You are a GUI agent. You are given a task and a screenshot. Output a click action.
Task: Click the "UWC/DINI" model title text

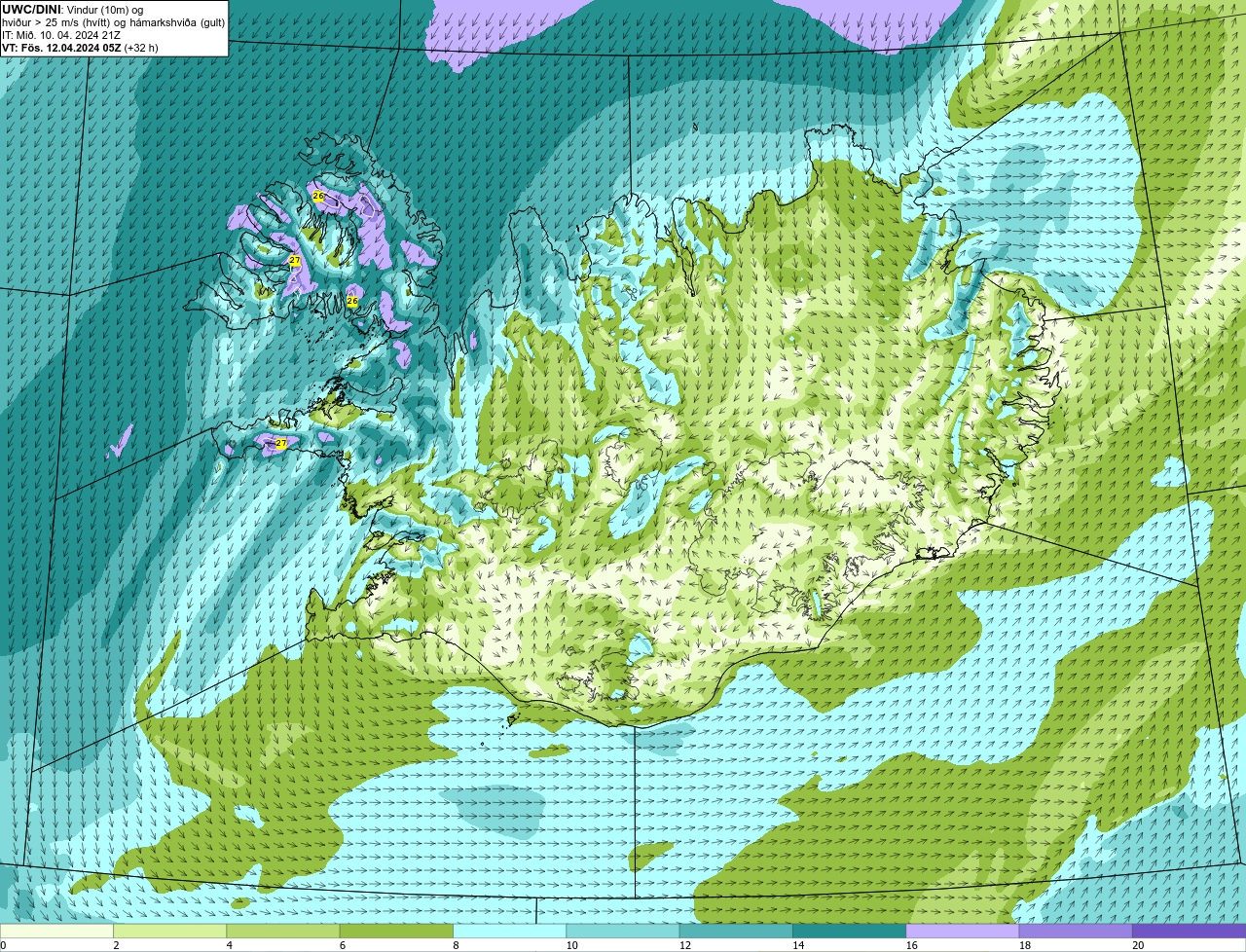pos(32,10)
